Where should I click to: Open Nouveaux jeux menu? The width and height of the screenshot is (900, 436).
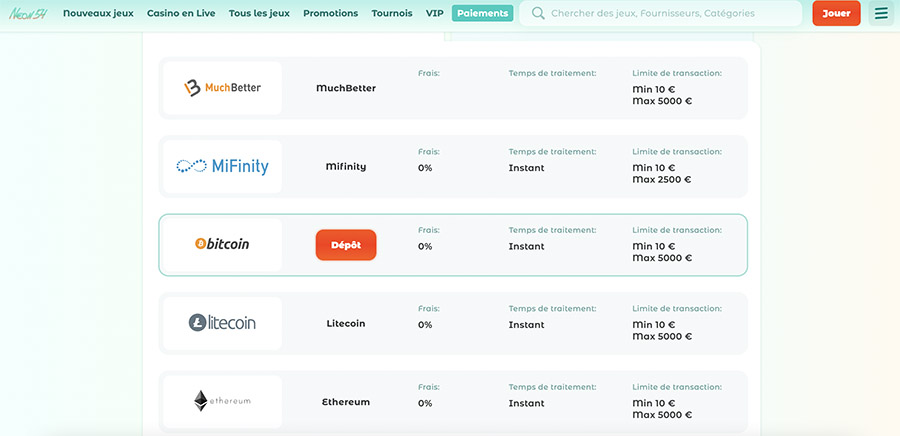coord(98,13)
